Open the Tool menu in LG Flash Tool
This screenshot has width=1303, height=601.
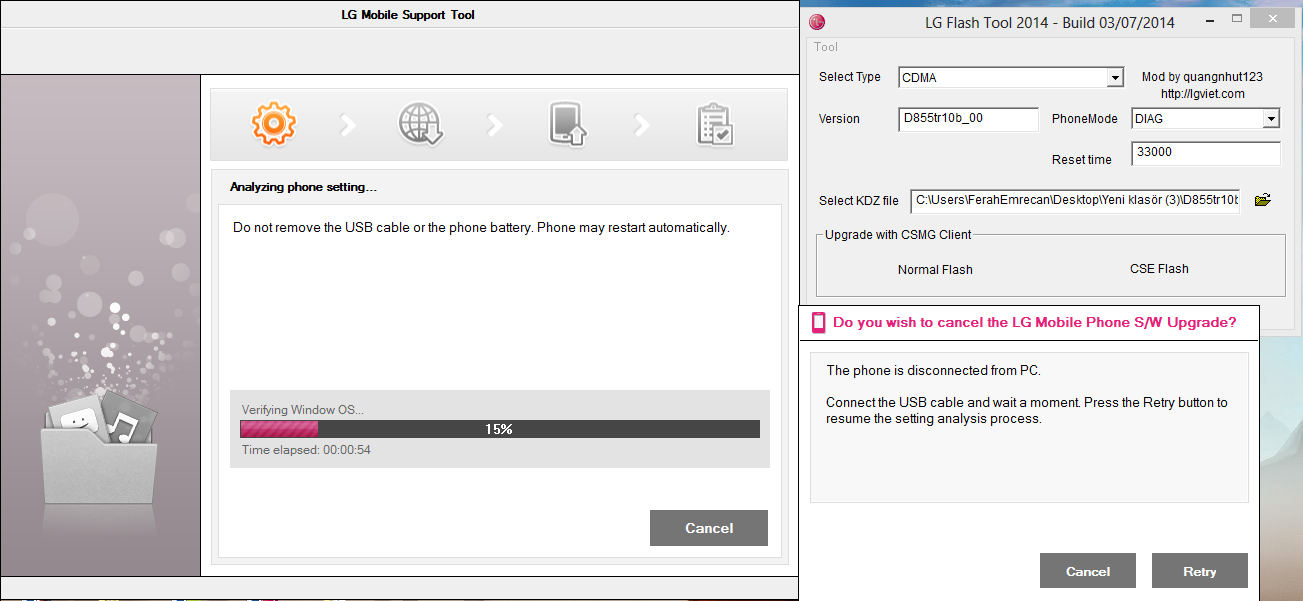[826, 47]
